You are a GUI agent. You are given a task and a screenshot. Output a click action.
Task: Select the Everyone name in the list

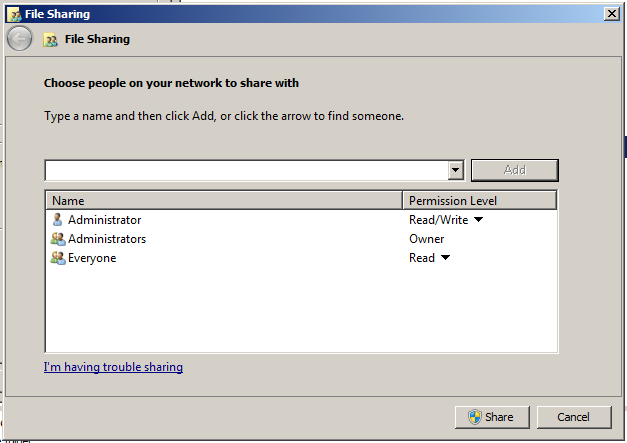92,258
